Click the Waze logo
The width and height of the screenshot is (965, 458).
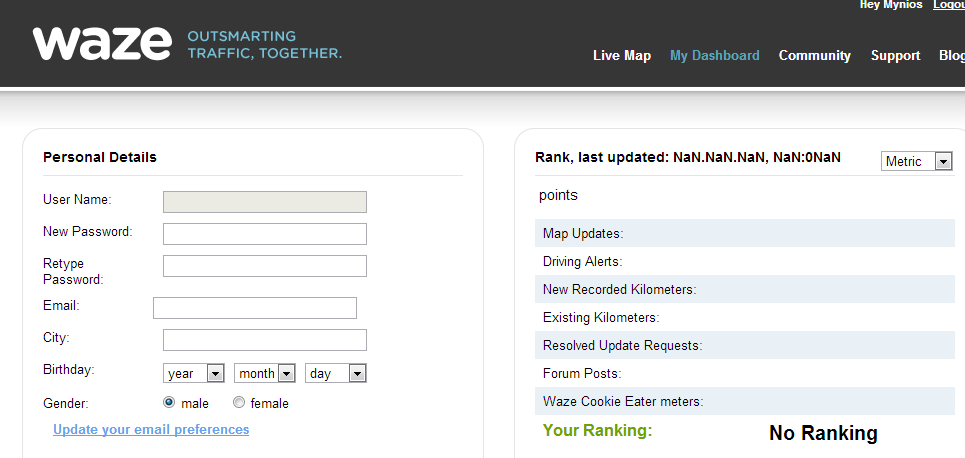[x=102, y=44]
